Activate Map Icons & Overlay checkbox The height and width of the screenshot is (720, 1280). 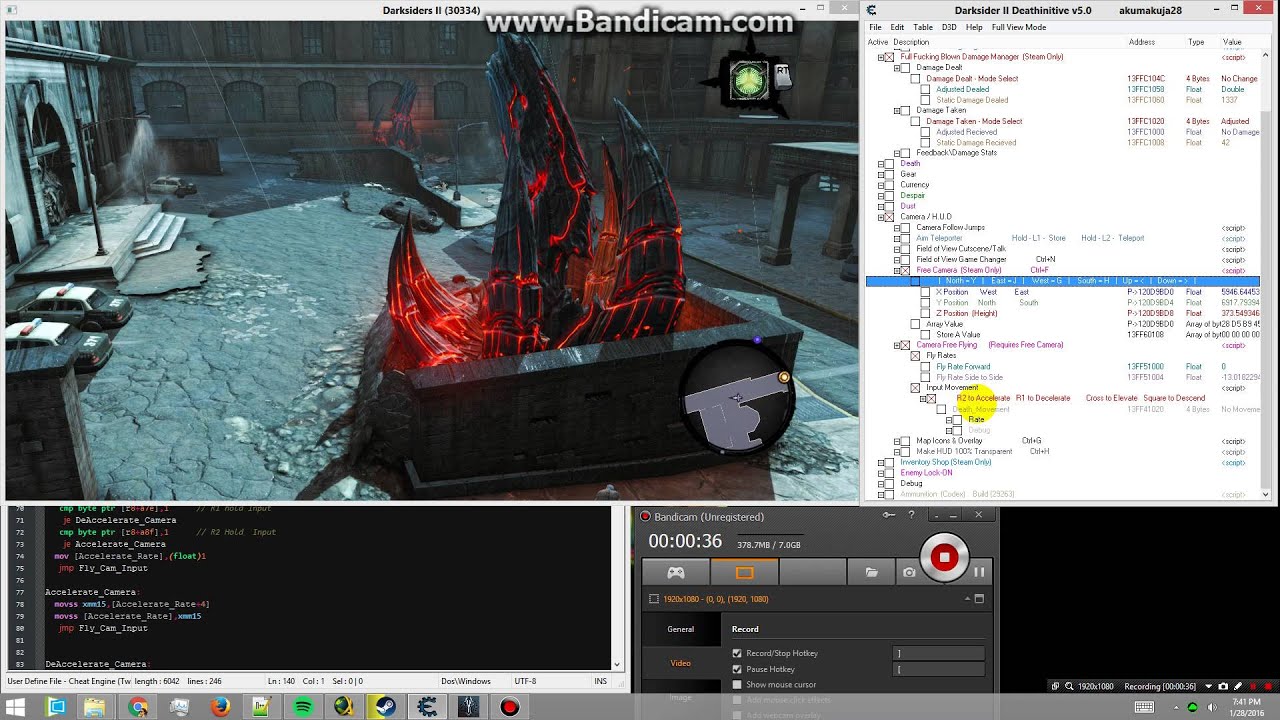point(905,441)
